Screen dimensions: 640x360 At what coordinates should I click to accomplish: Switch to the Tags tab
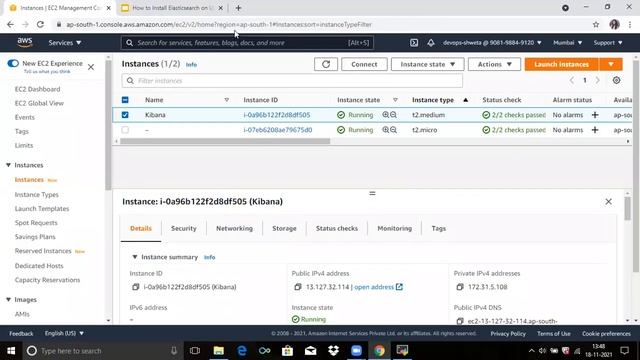pyautogui.click(x=439, y=228)
